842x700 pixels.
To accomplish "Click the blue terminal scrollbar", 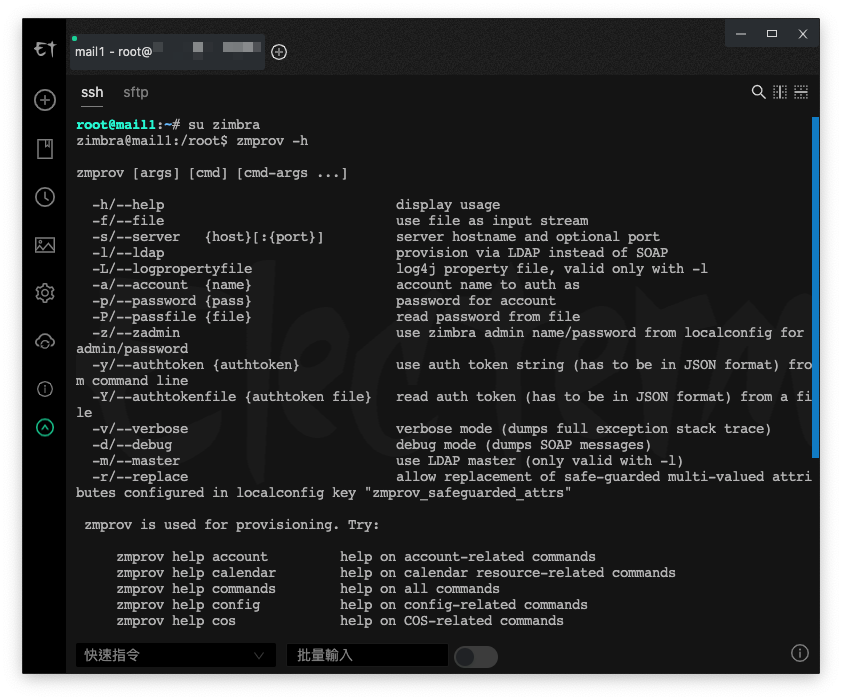I will (x=815, y=287).
